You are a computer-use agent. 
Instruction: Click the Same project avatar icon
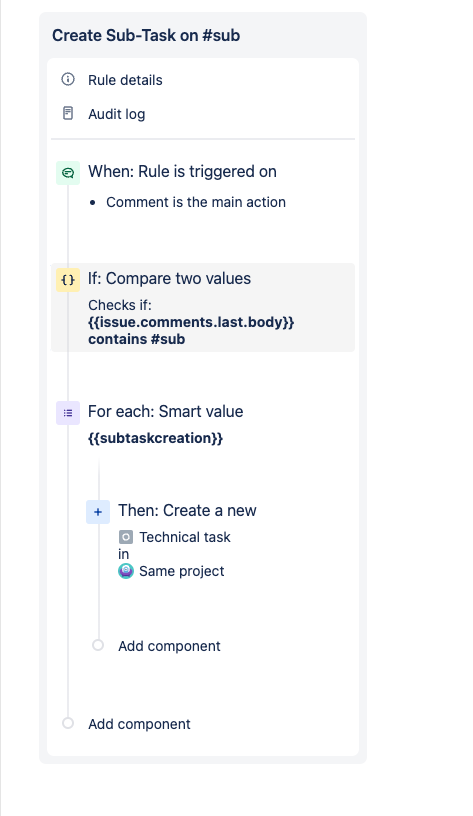pyautogui.click(x=126, y=571)
